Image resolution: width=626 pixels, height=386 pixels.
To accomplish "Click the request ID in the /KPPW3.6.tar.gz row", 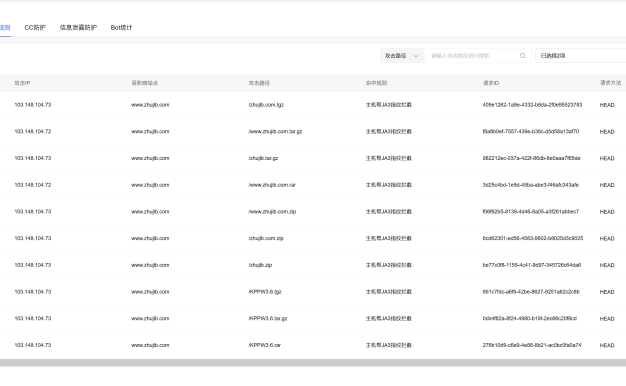I will [x=529, y=319].
